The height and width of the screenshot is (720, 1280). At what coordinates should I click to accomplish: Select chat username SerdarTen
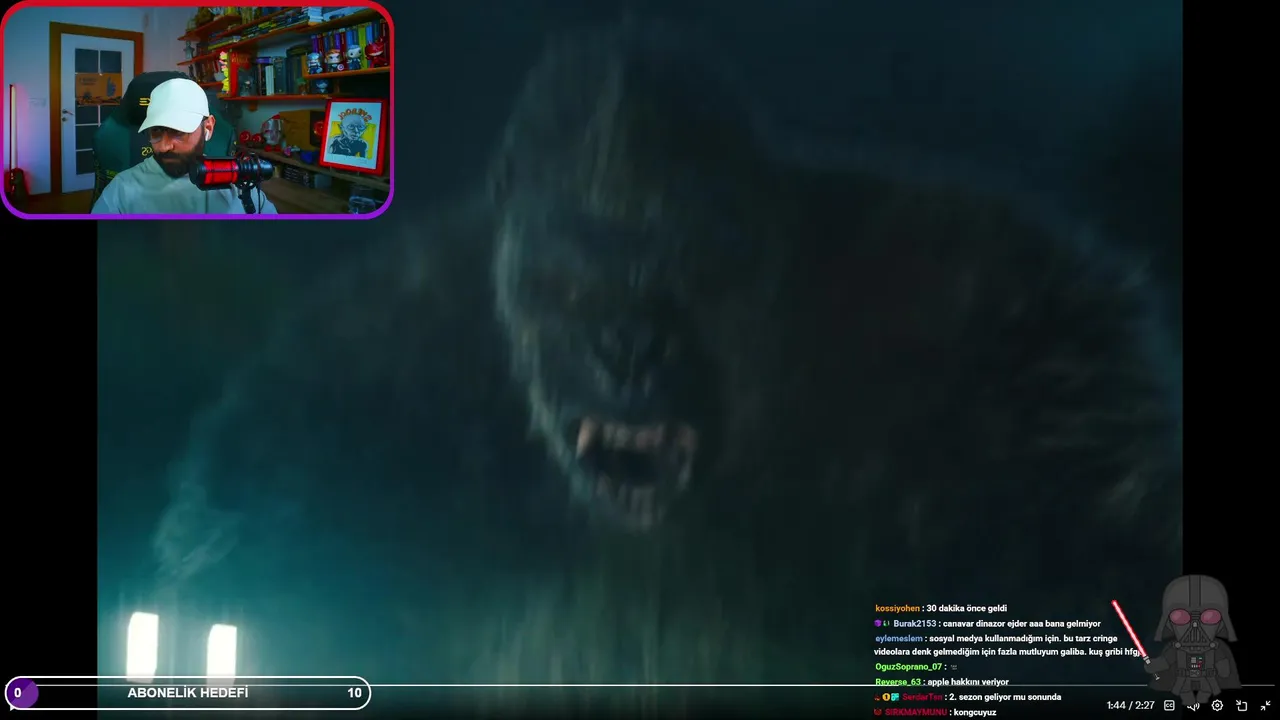pos(922,697)
